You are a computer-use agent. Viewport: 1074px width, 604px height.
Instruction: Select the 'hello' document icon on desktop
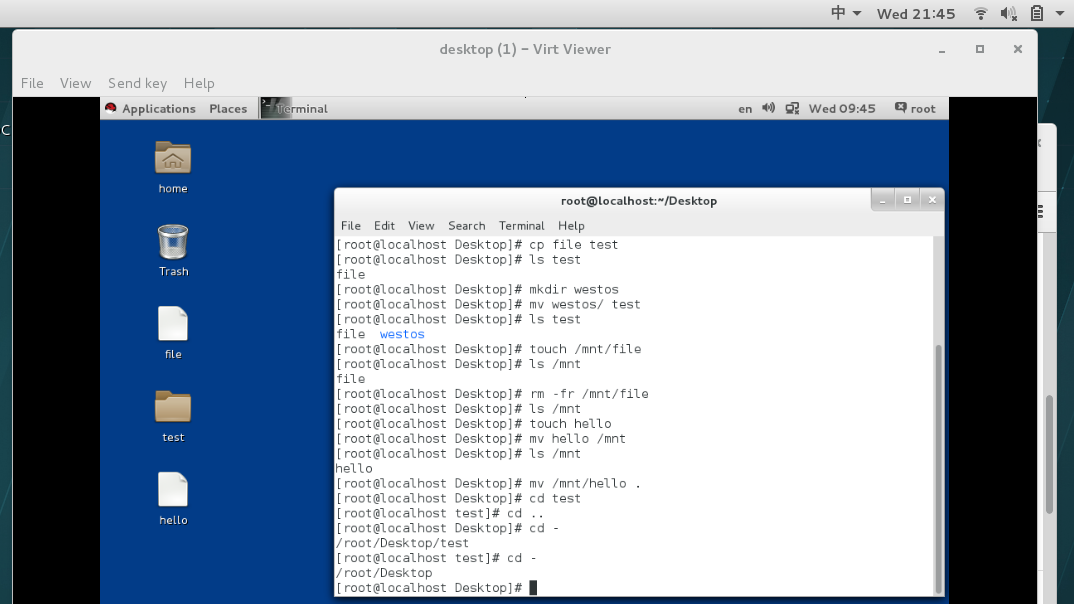coord(173,490)
